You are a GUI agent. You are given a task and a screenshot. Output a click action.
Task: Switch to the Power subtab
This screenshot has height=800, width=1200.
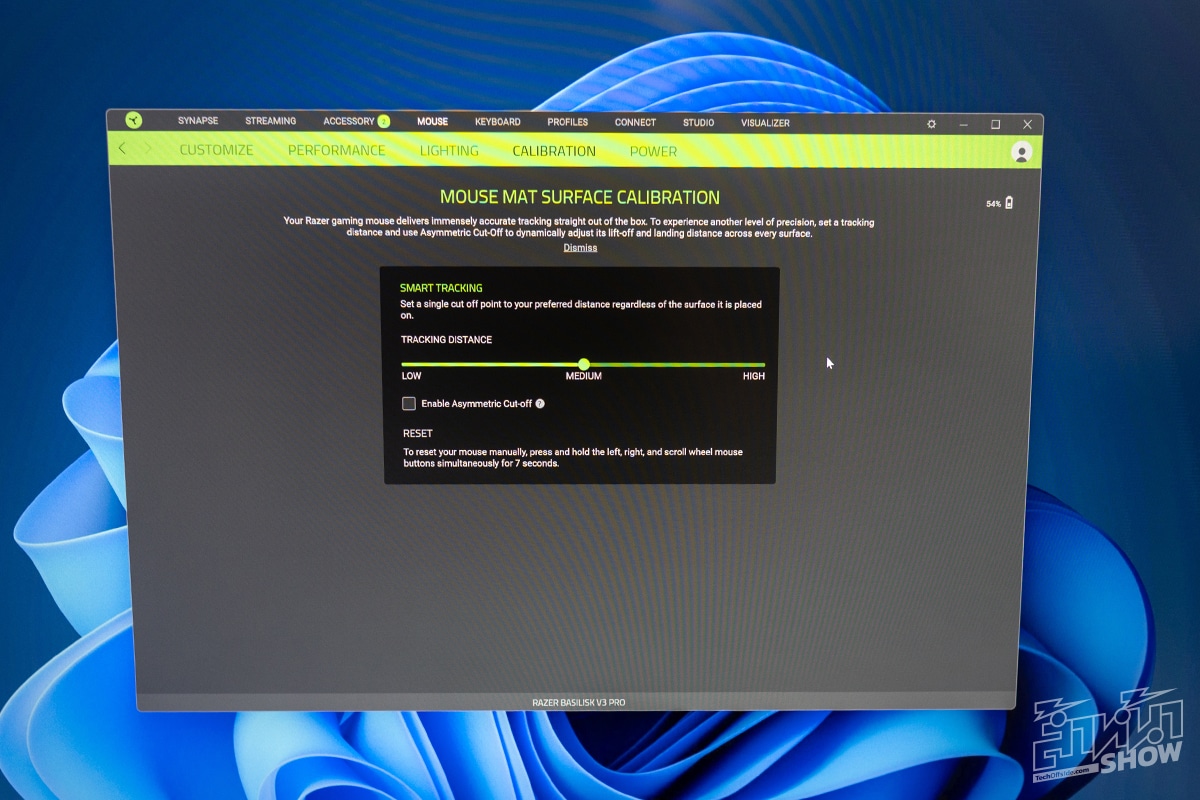click(x=653, y=152)
